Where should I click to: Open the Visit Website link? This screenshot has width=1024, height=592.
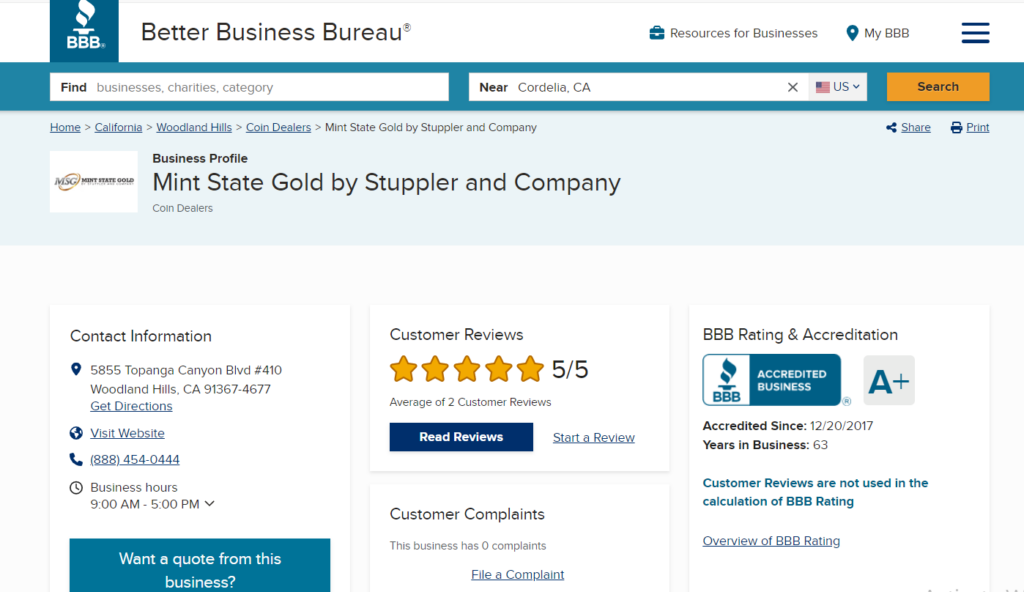[127, 433]
